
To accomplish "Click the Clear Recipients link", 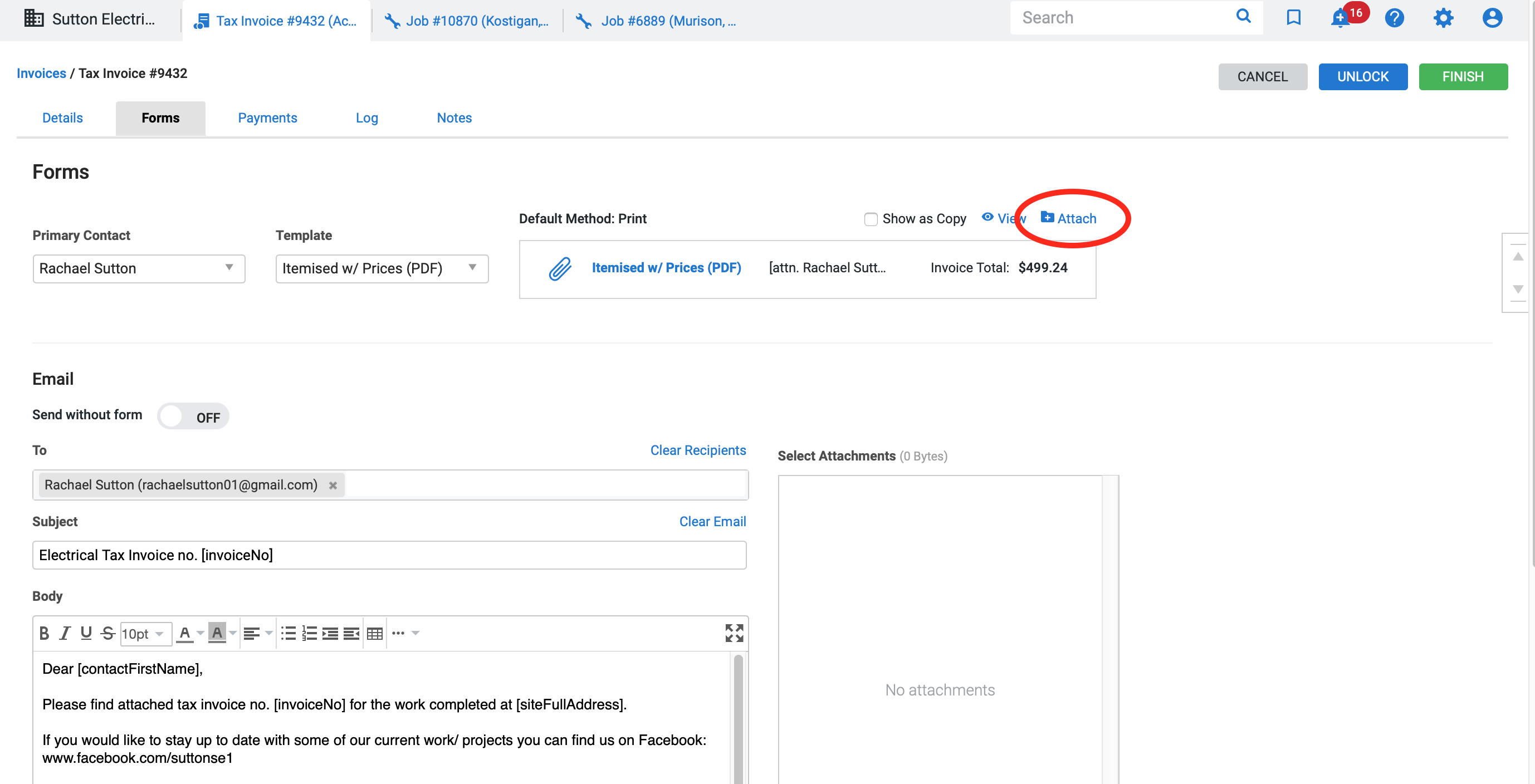I will [697, 450].
